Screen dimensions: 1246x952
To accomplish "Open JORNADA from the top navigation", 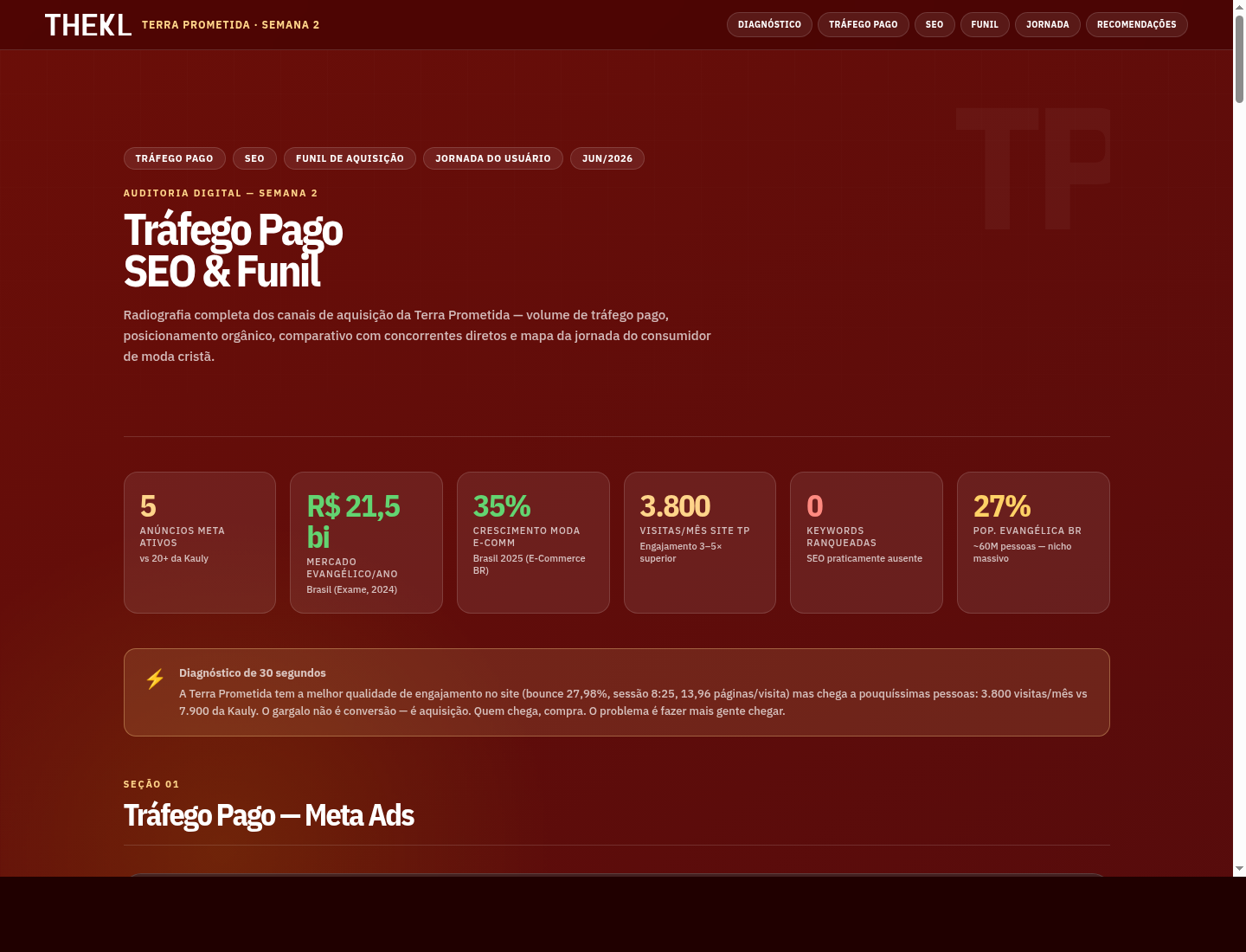I will 1047,24.
